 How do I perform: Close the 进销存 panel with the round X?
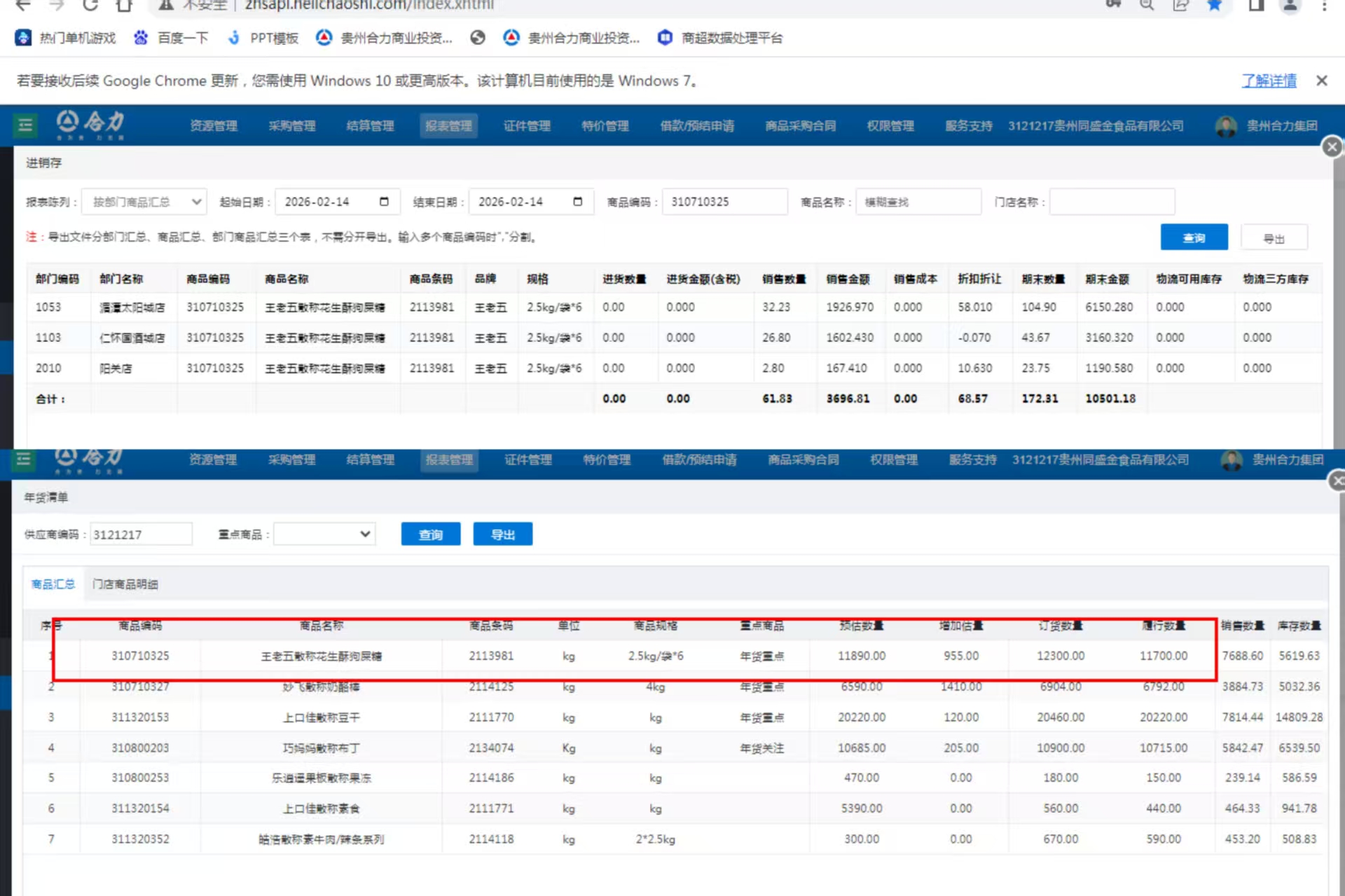click(x=1332, y=146)
